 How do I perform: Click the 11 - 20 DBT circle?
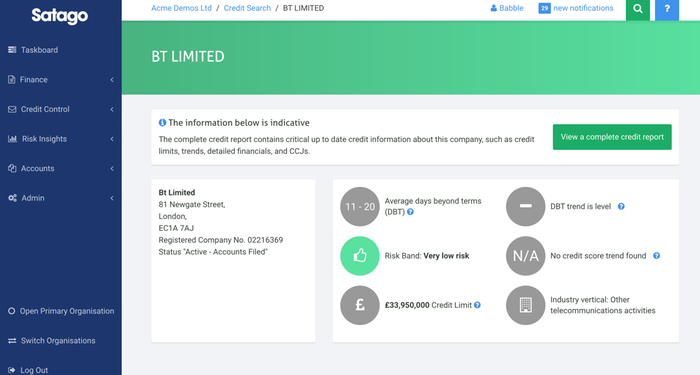(x=360, y=207)
